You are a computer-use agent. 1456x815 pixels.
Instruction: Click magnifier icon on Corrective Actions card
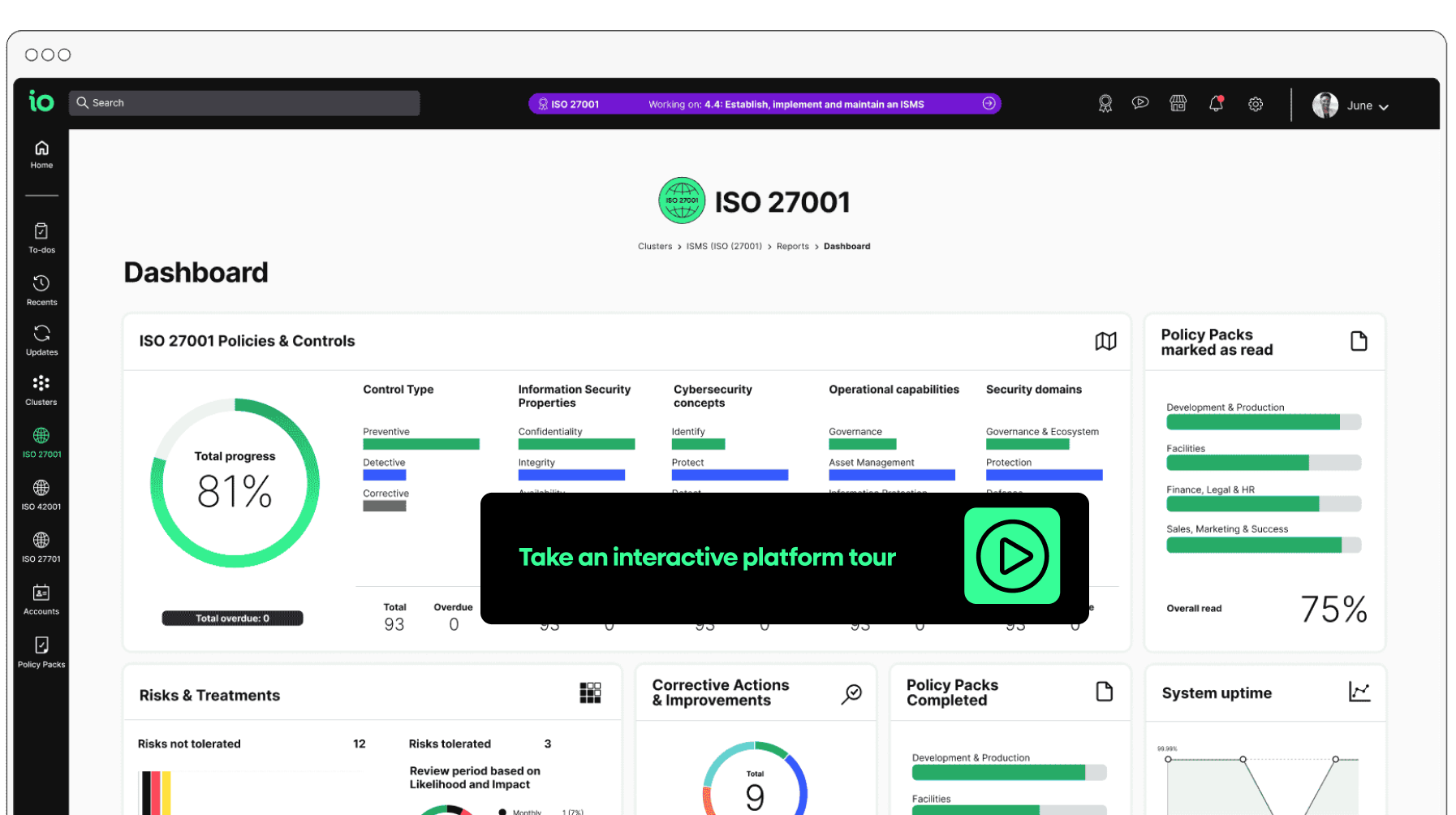coord(851,693)
